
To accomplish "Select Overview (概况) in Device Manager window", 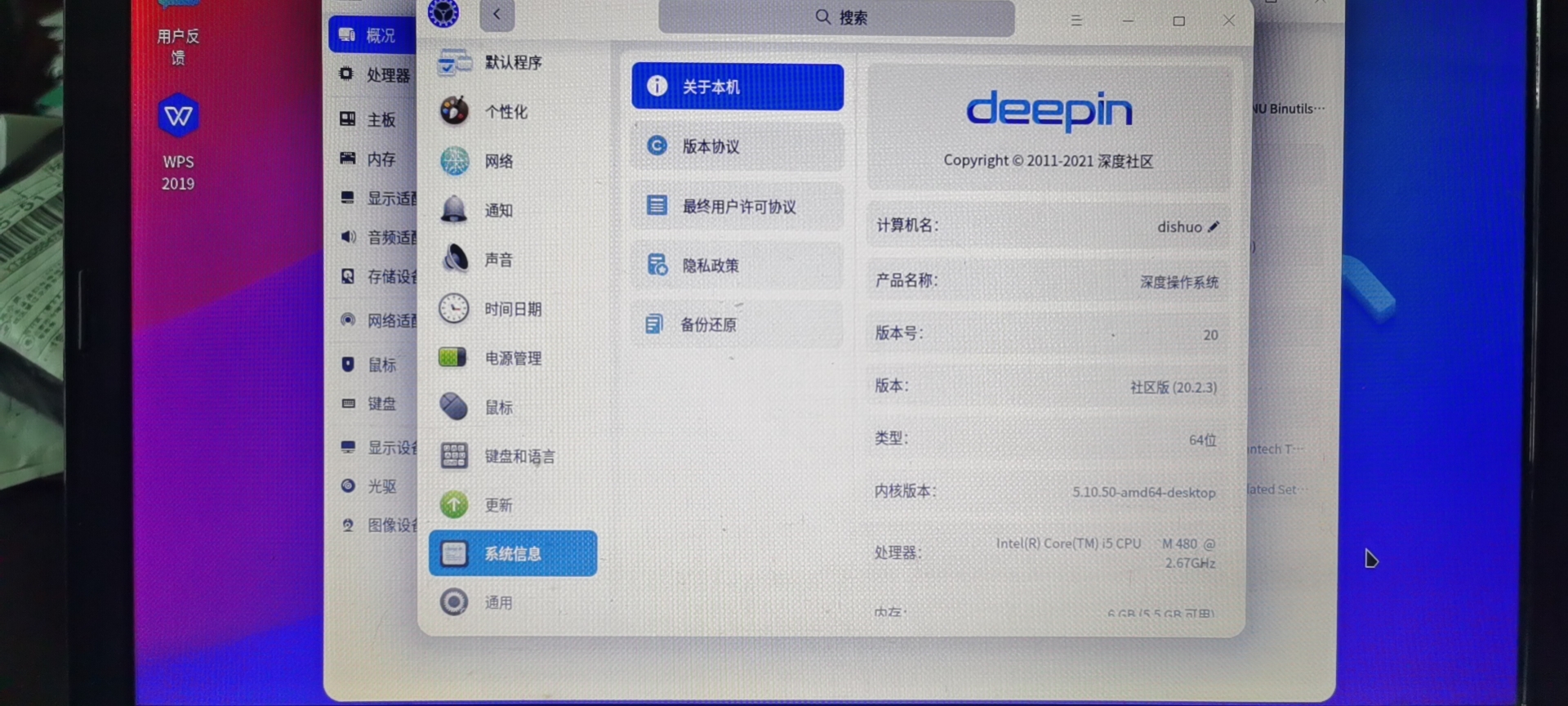I will (x=372, y=35).
